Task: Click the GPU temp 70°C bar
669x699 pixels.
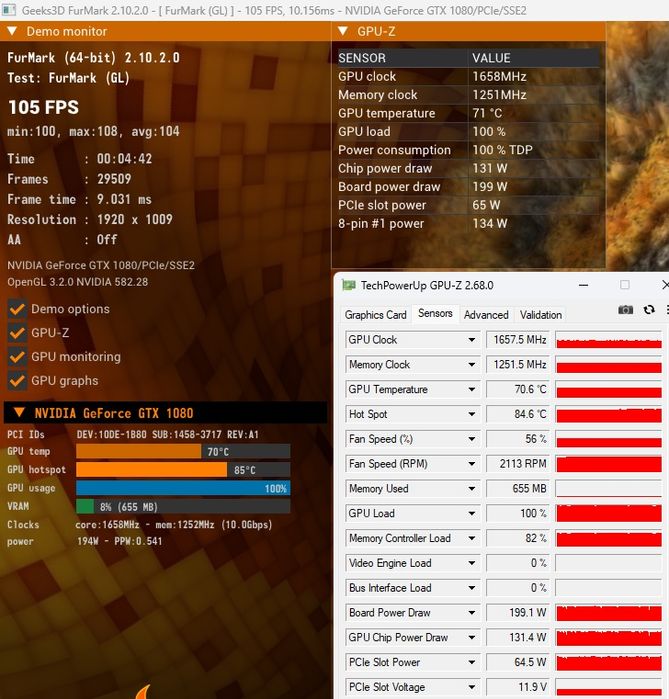Action: pos(183,451)
